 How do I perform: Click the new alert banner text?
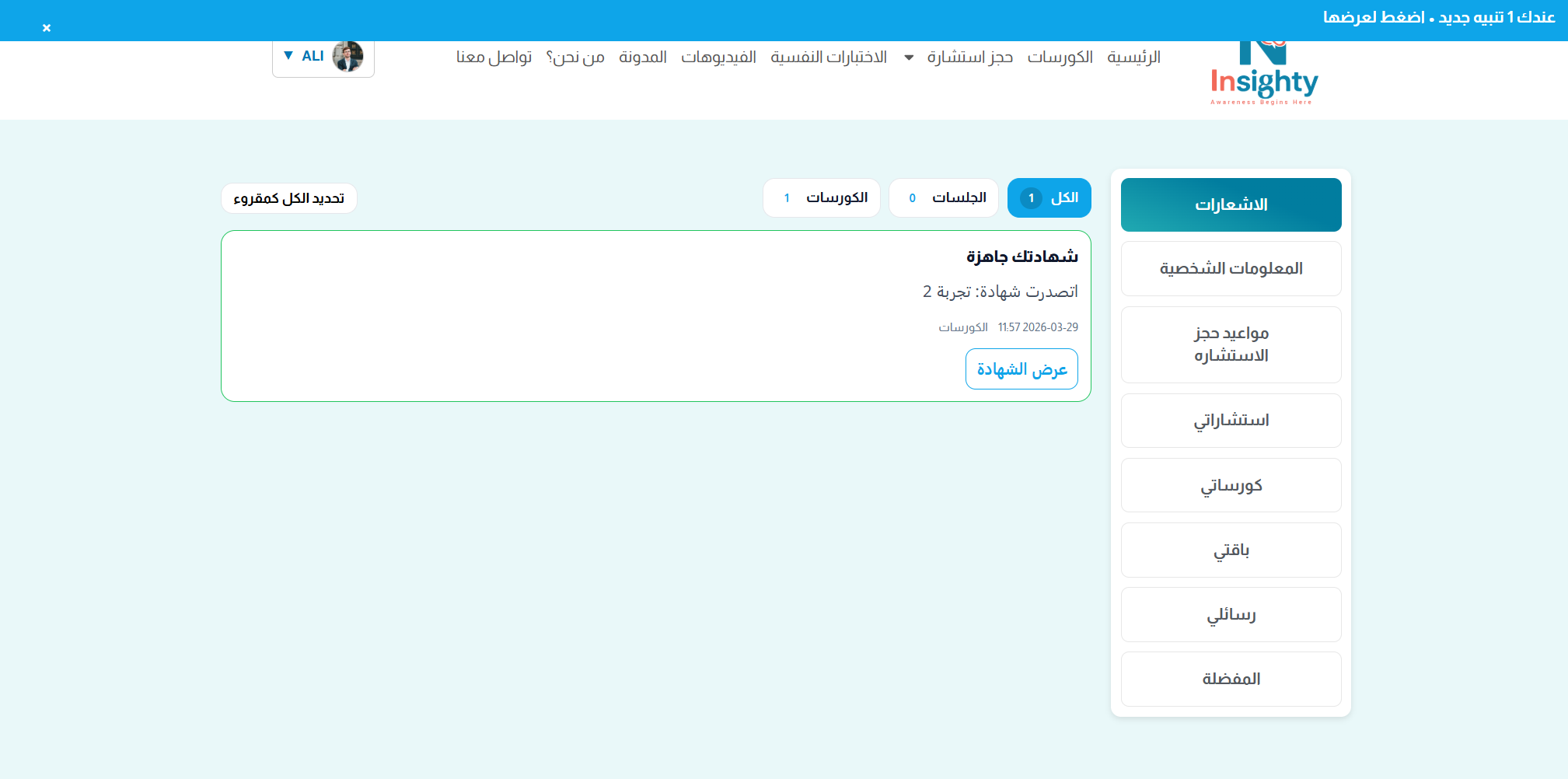point(1438,17)
